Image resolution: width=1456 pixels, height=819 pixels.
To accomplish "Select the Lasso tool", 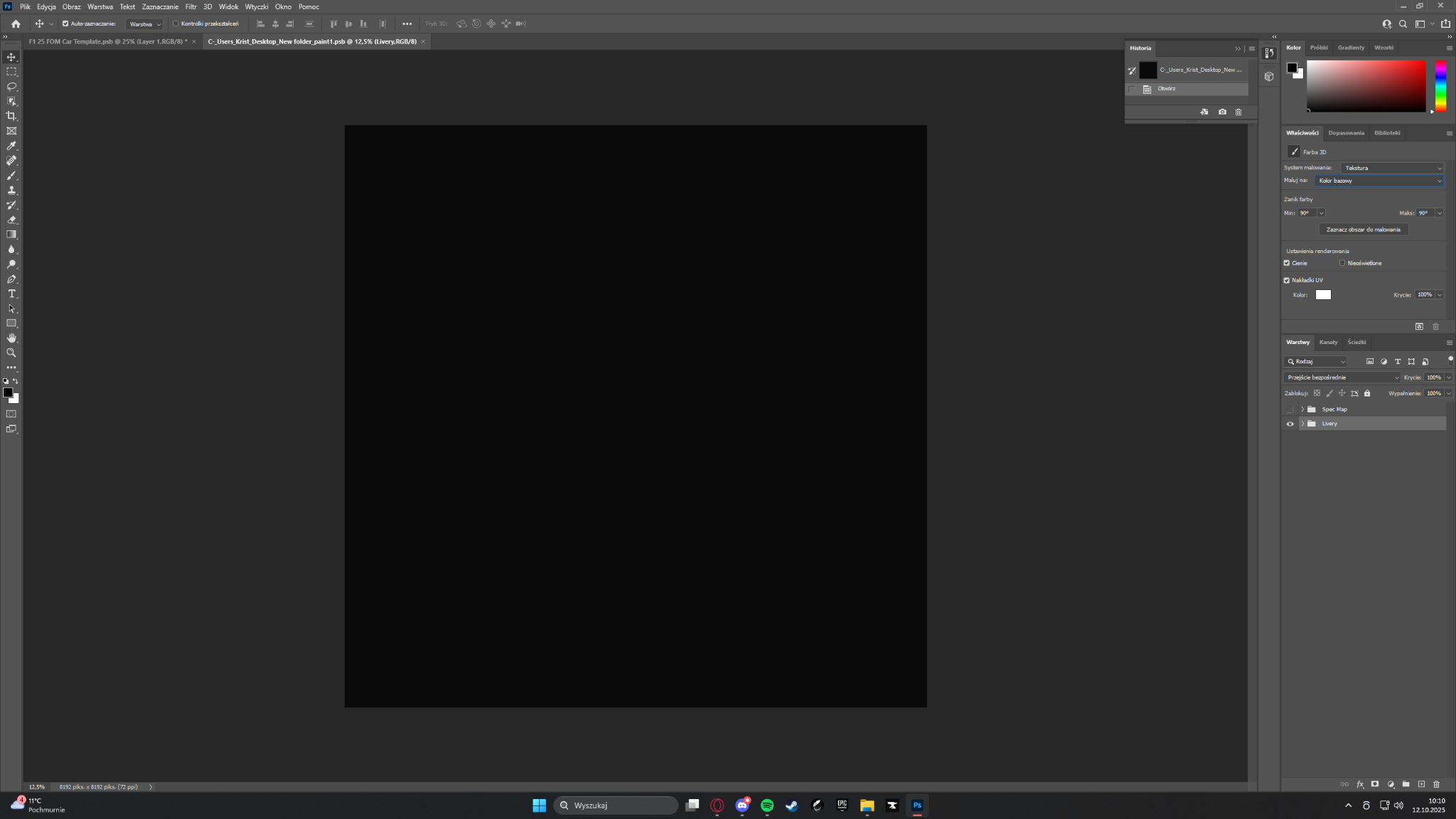I will coord(11,87).
